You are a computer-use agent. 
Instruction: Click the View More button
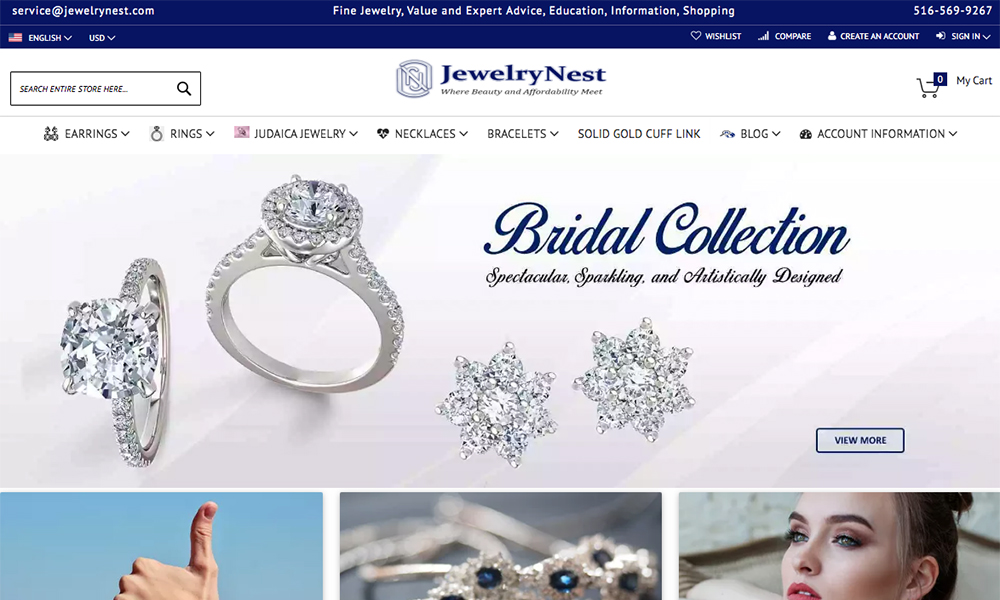tap(860, 440)
